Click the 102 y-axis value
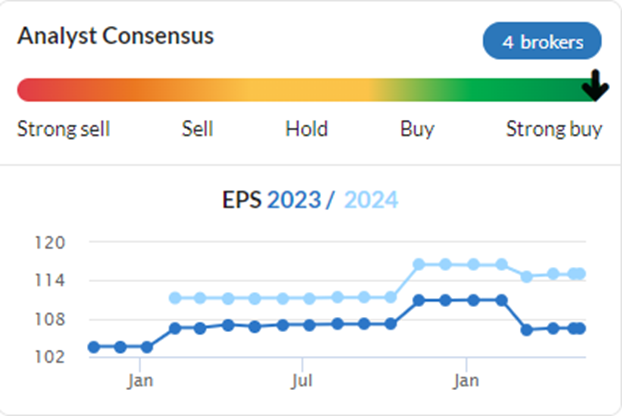The image size is (622, 416). click(x=50, y=357)
